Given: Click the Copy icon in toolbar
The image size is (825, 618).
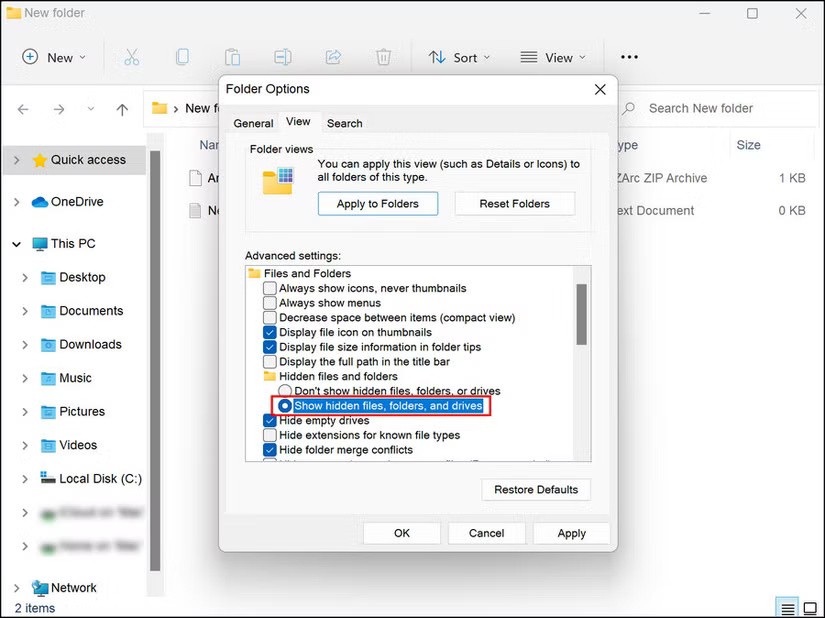Looking at the screenshot, I should 182,57.
